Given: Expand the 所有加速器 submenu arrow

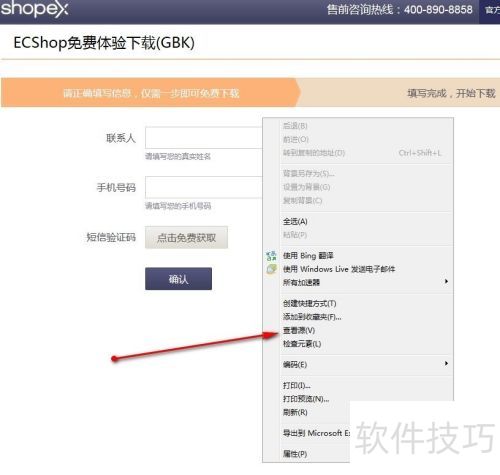Looking at the screenshot, I should (446, 282).
